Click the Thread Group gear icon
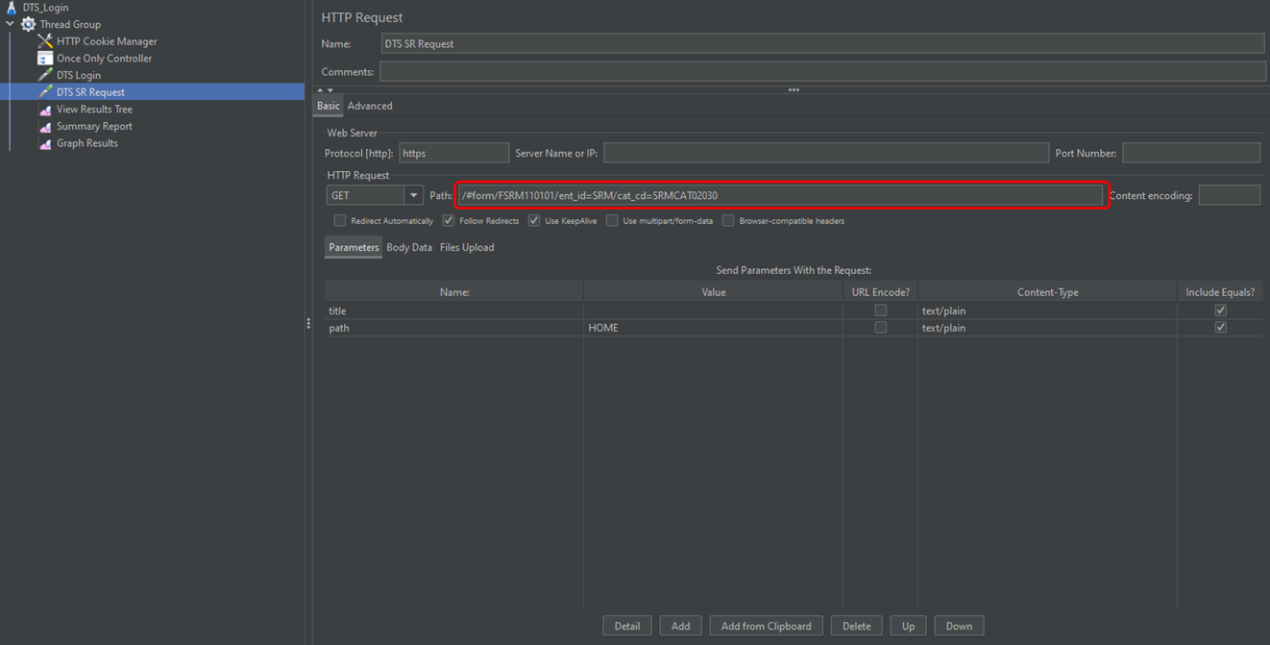 (28, 24)
